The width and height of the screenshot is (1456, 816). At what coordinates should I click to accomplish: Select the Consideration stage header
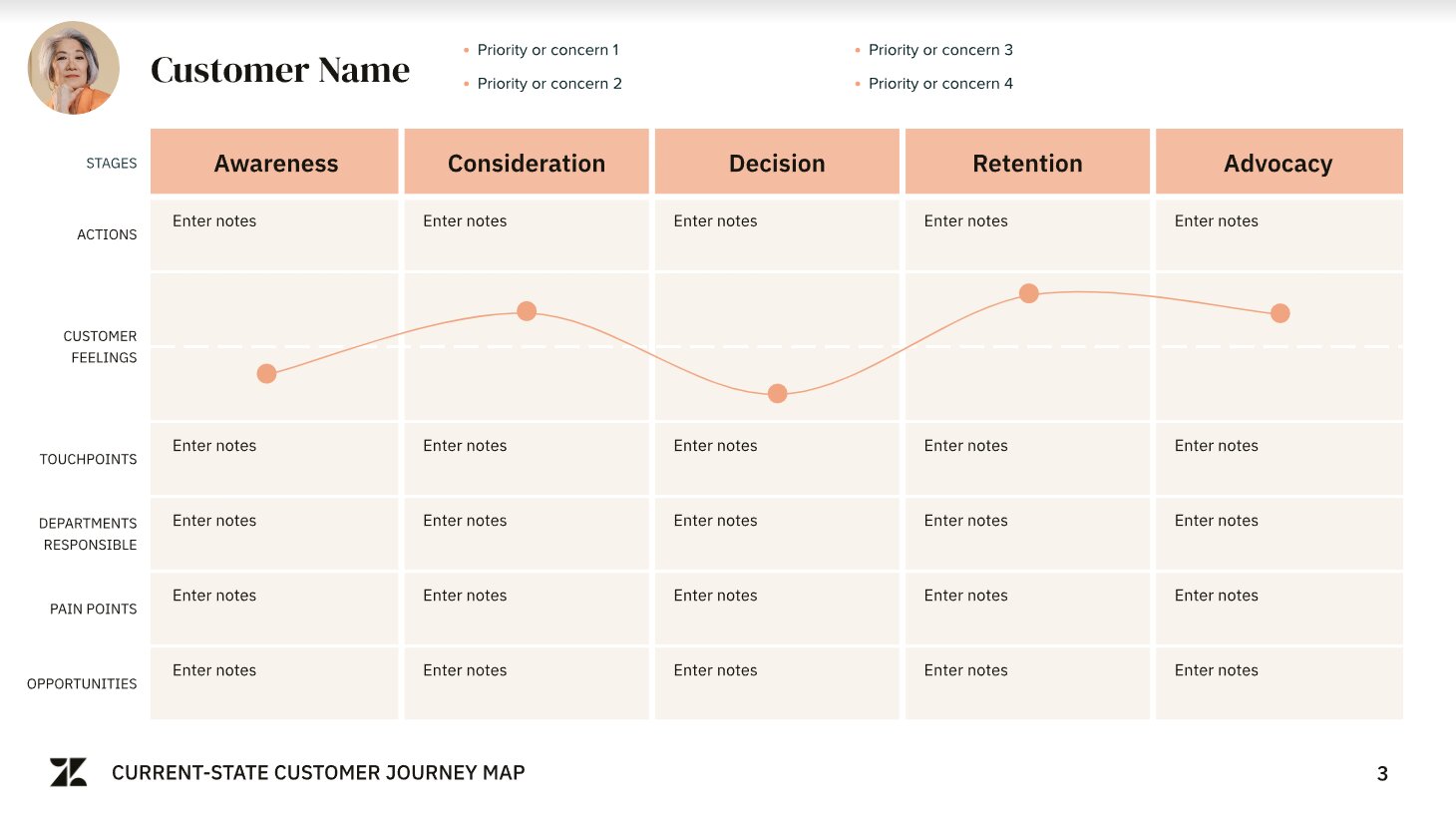[x=527, y=163]
